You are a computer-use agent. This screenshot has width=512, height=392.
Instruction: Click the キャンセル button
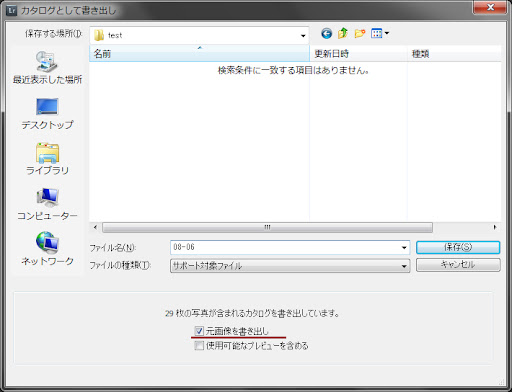point(458,265)
